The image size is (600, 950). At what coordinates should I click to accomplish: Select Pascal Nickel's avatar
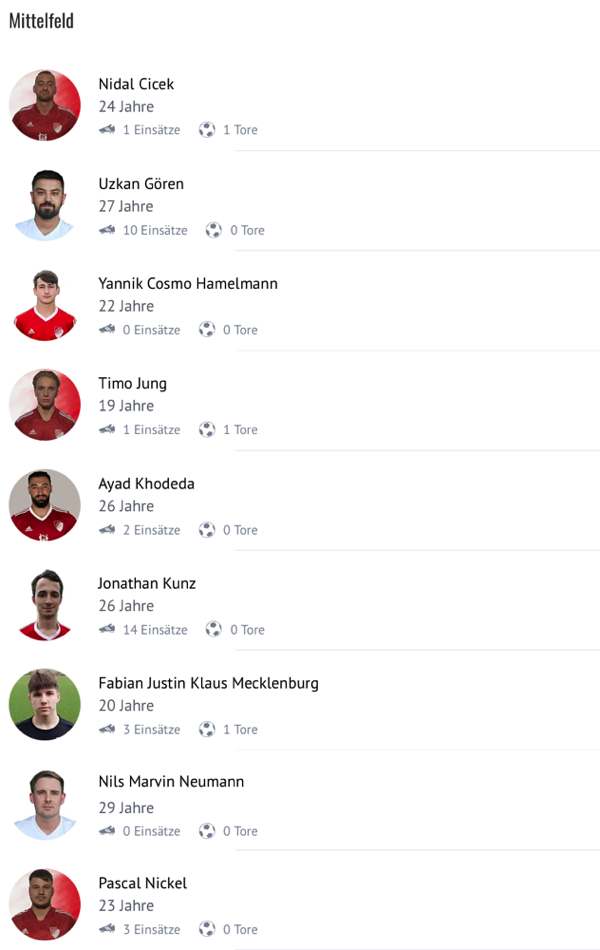coord(45,905)
